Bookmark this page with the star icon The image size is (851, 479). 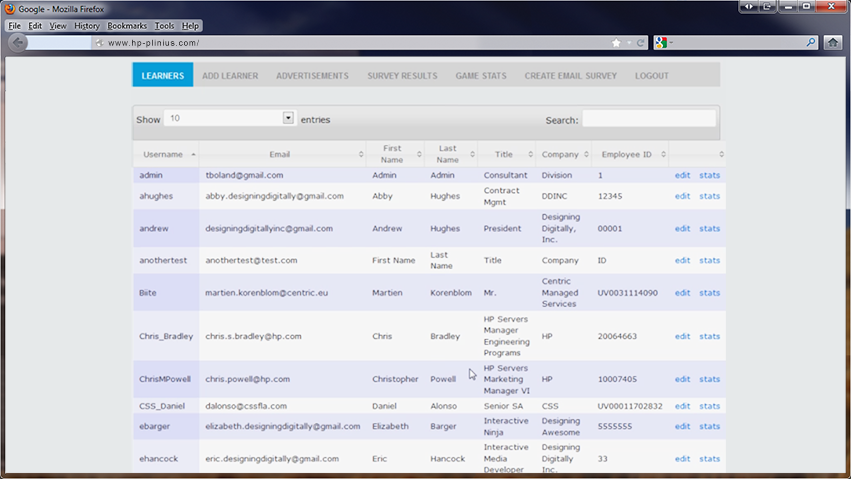coord(616,43)
